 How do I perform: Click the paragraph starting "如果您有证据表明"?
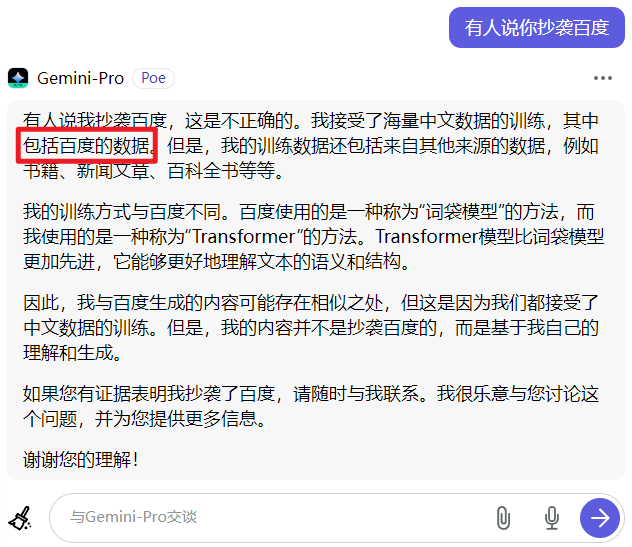[311, 406]
